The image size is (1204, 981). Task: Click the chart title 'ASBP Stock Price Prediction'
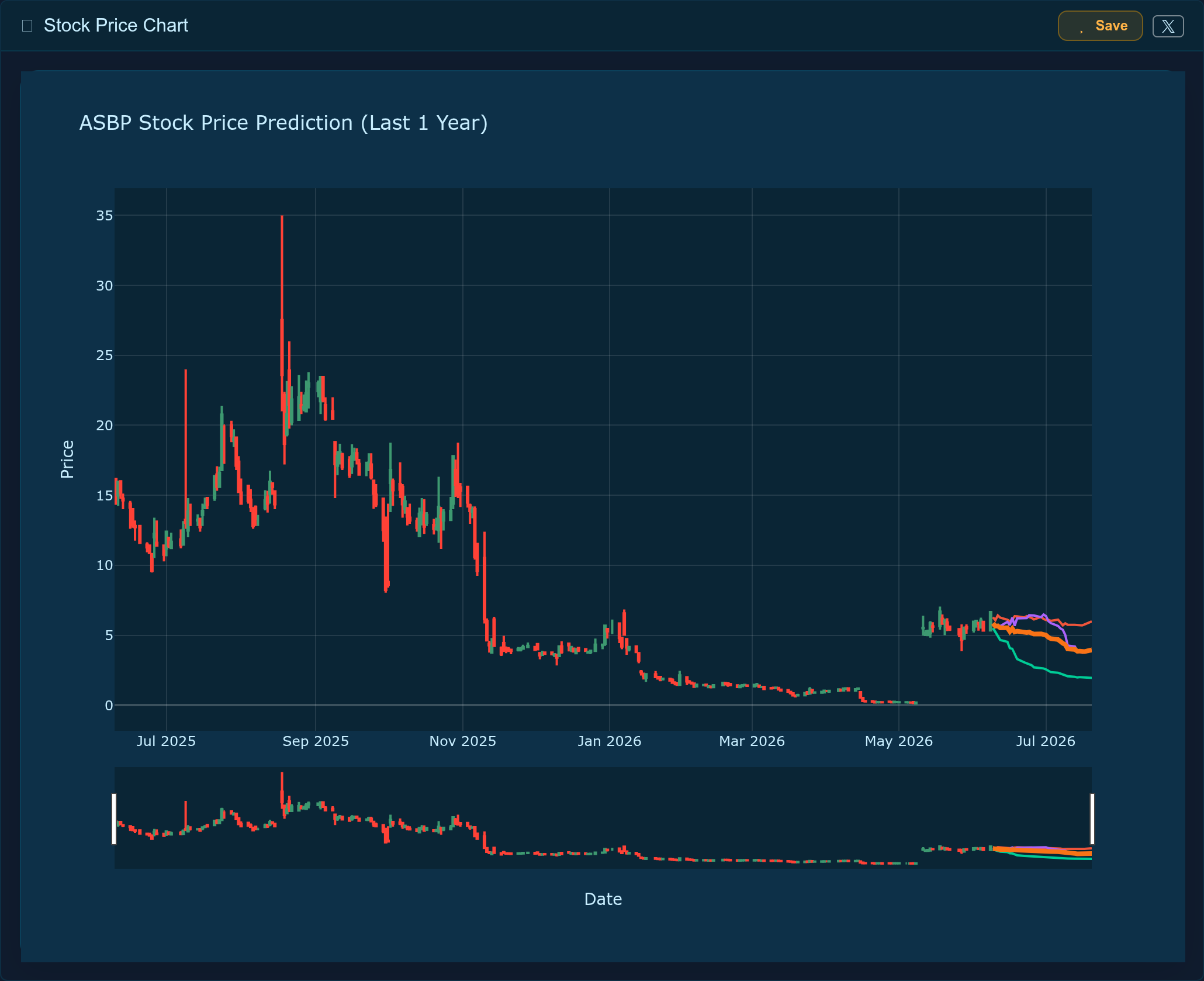[283, 123]
